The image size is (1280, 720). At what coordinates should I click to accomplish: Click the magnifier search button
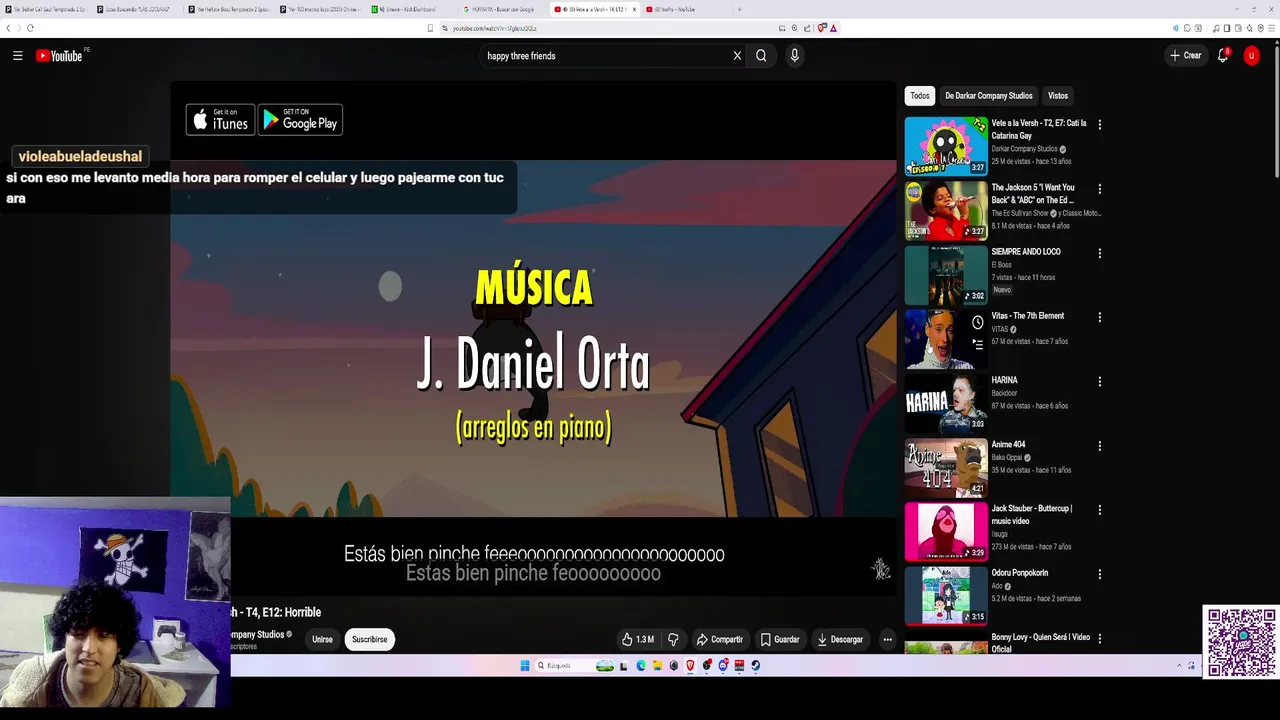[761, 56]
